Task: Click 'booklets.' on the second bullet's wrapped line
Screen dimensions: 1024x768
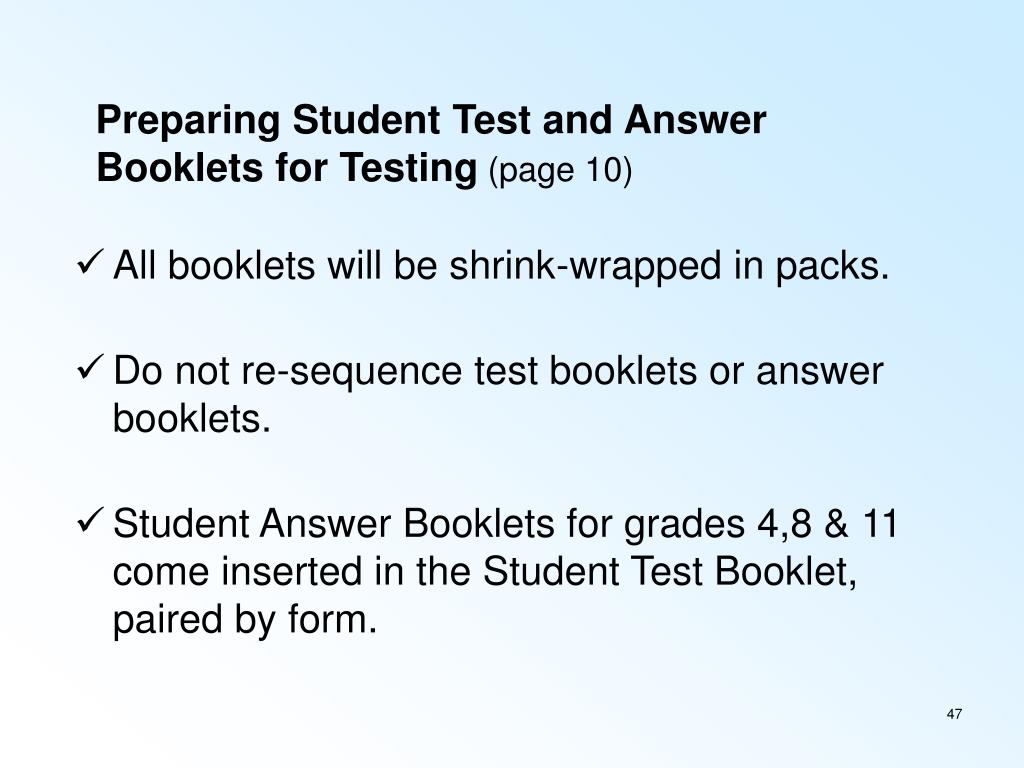Action: pos(191,418)
